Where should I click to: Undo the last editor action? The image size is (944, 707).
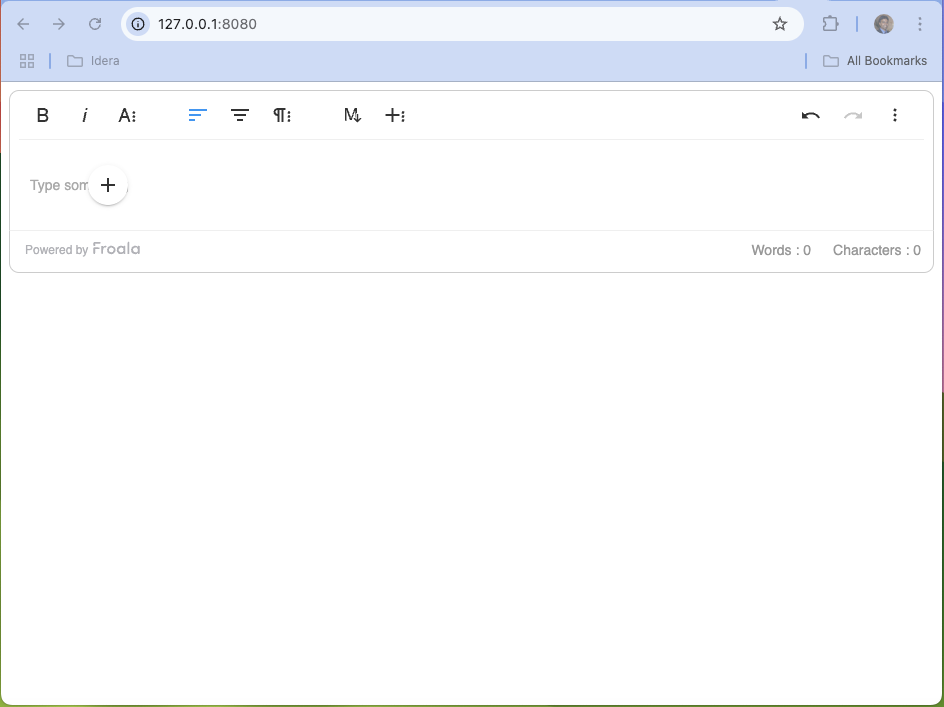(x=810, y=115)
